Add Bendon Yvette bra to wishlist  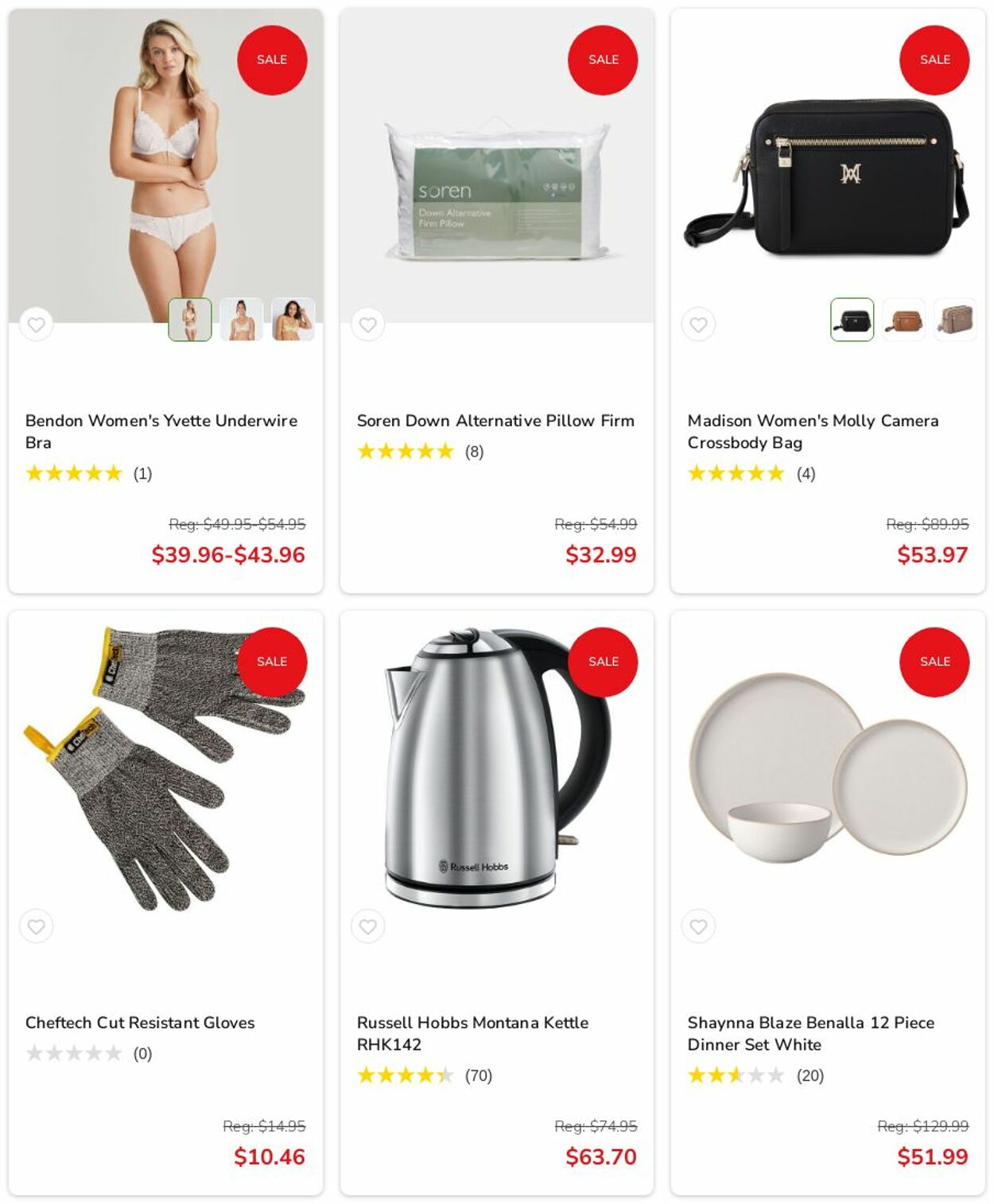pyautogui.click(x=36, y=324)
